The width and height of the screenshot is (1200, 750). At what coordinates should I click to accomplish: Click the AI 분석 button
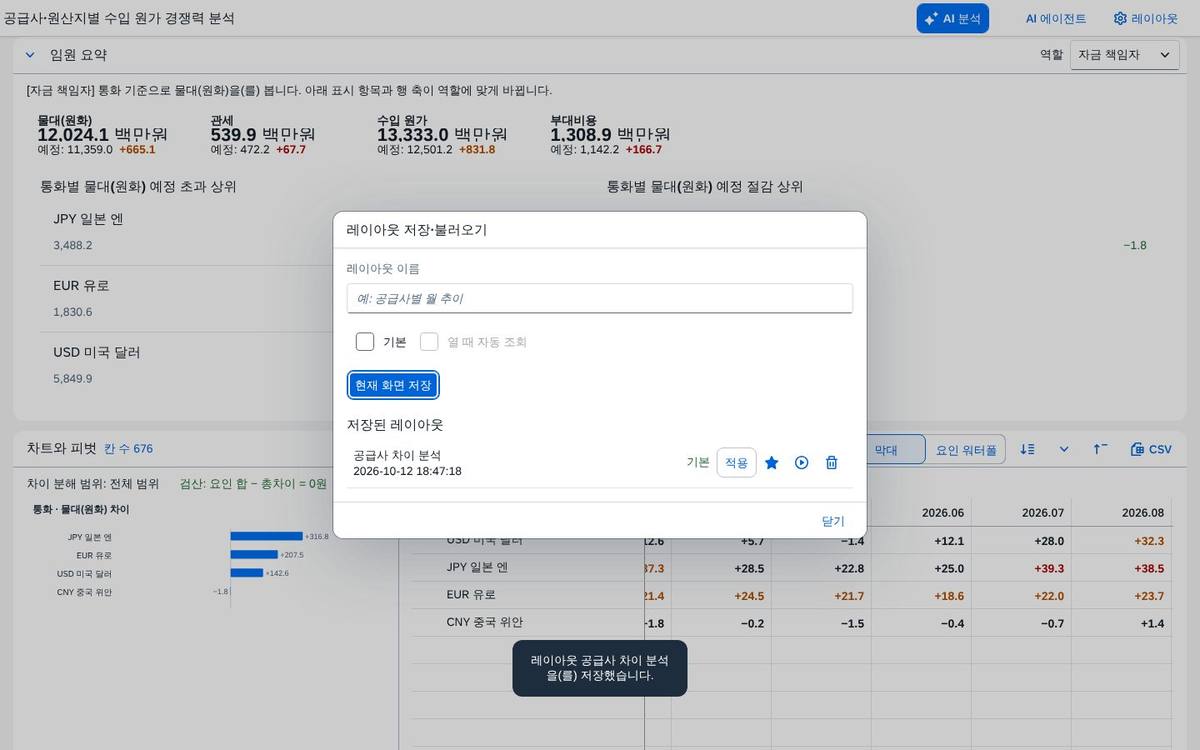click(952, 18)
